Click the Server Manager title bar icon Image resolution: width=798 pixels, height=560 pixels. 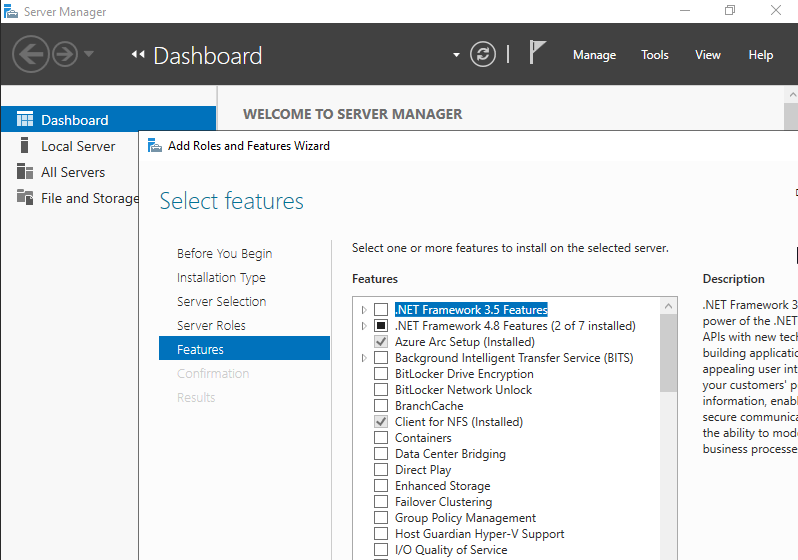click(11, 11)
